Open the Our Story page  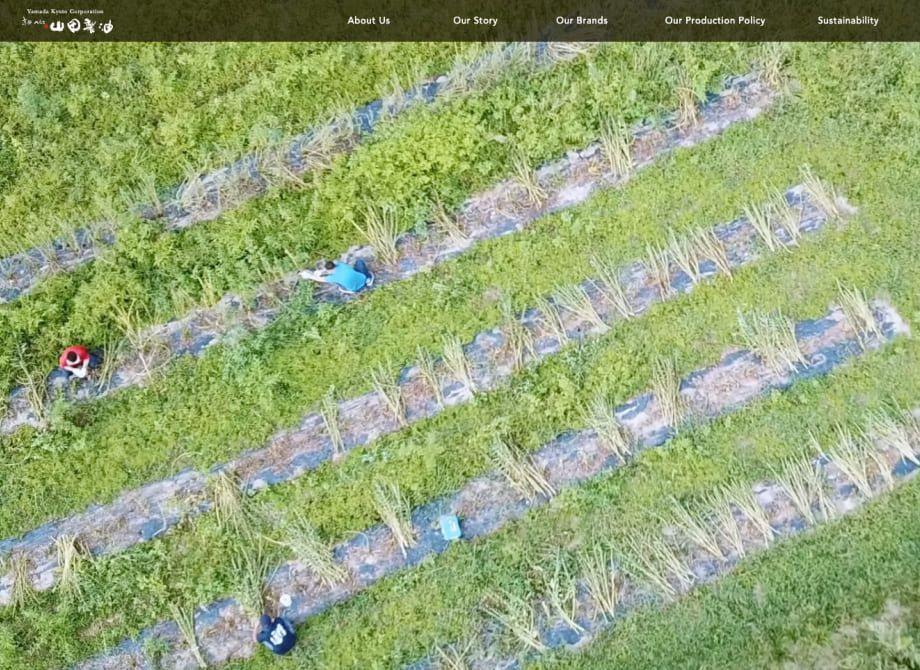pyautogui.click(x=476, y=20)
